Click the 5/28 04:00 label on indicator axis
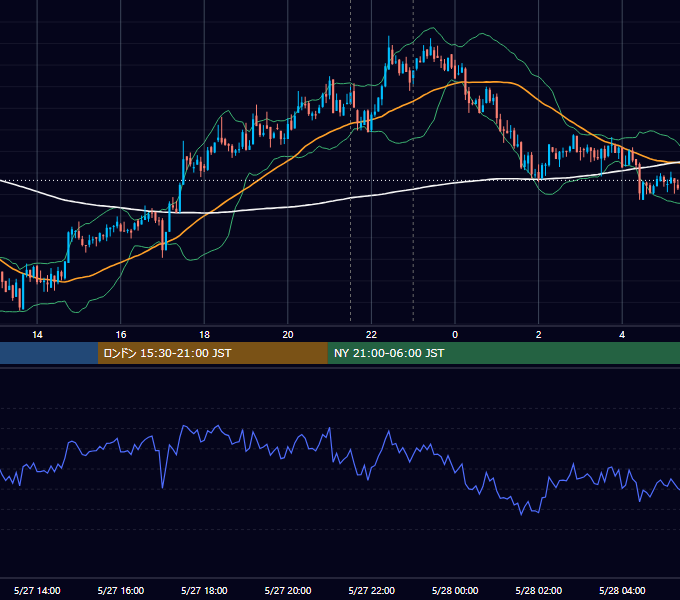This screenshot has width=680, height=600. click(x=622, y=590)
